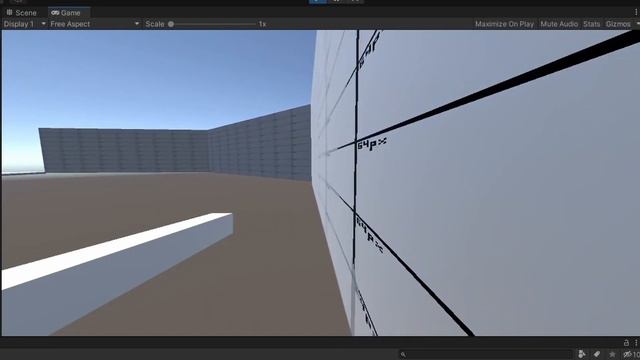Open Game view more options menu
The image size is (640, 360).
tap(636, 13)
